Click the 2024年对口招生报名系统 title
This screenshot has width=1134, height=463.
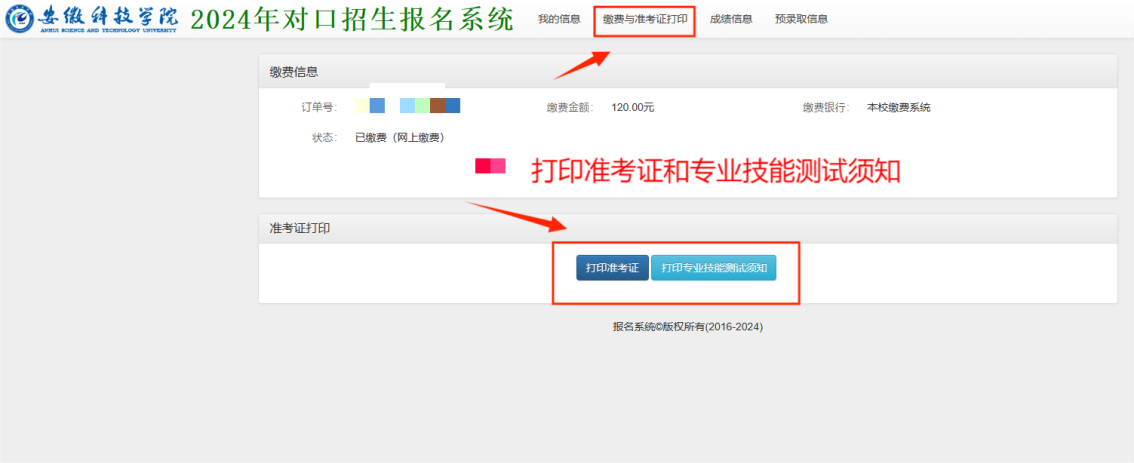352,19
